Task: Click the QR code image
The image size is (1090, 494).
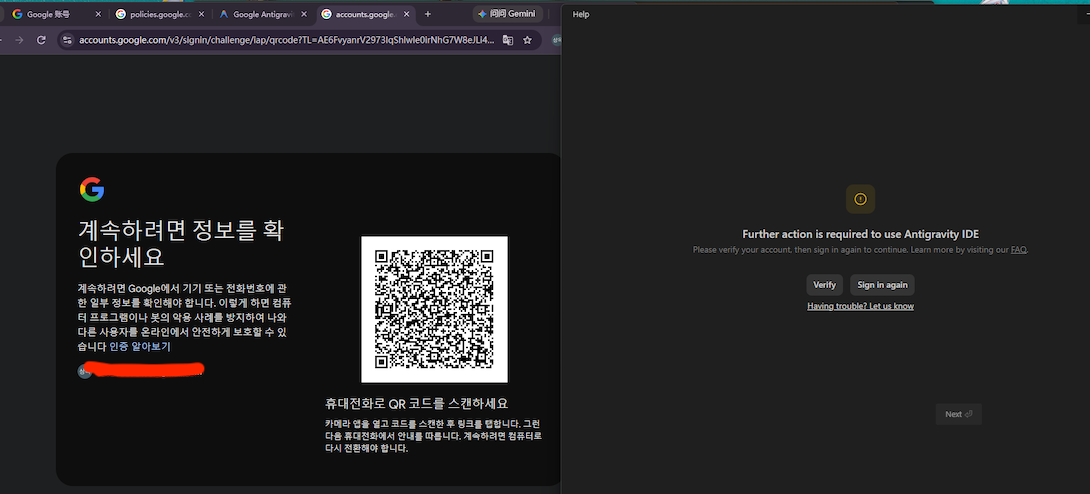Action: (434, 309)
